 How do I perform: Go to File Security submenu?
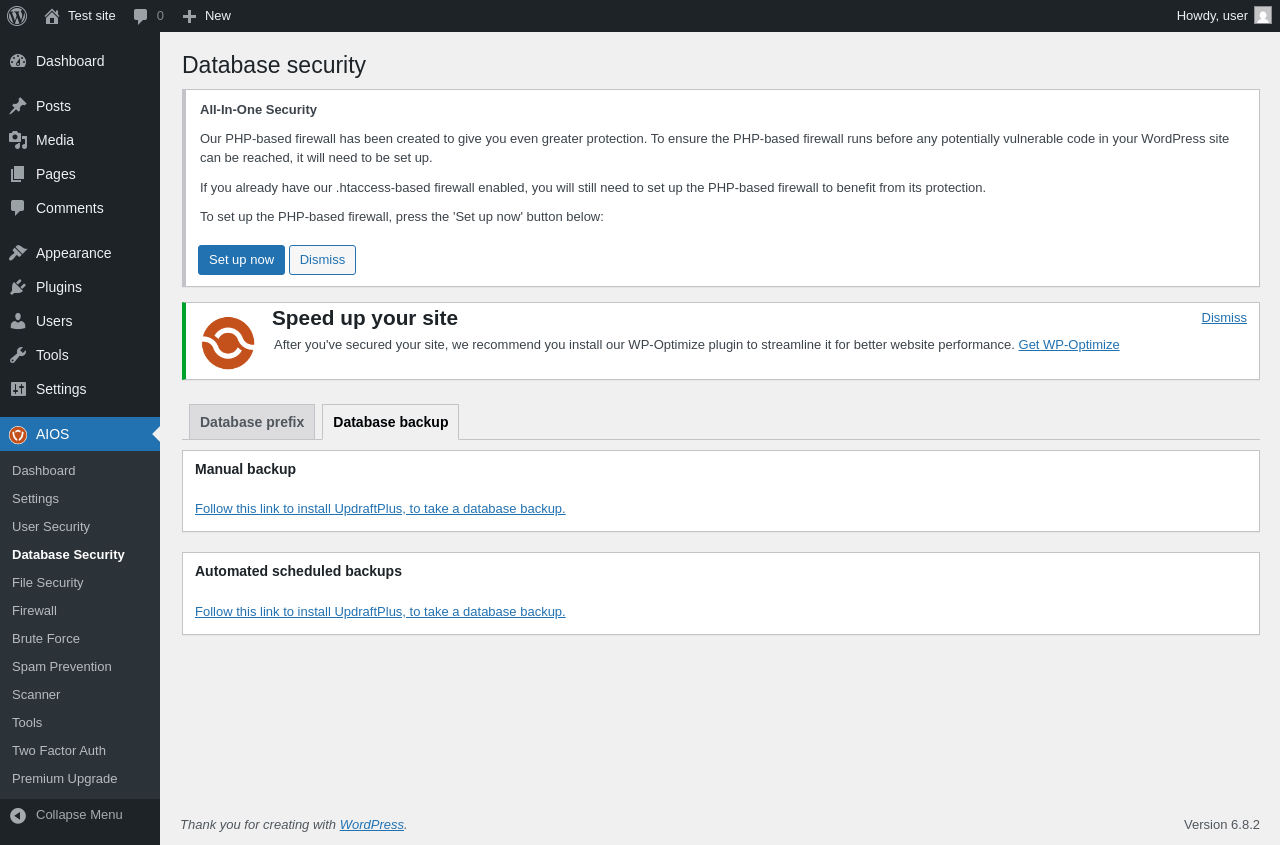point(48,582)
